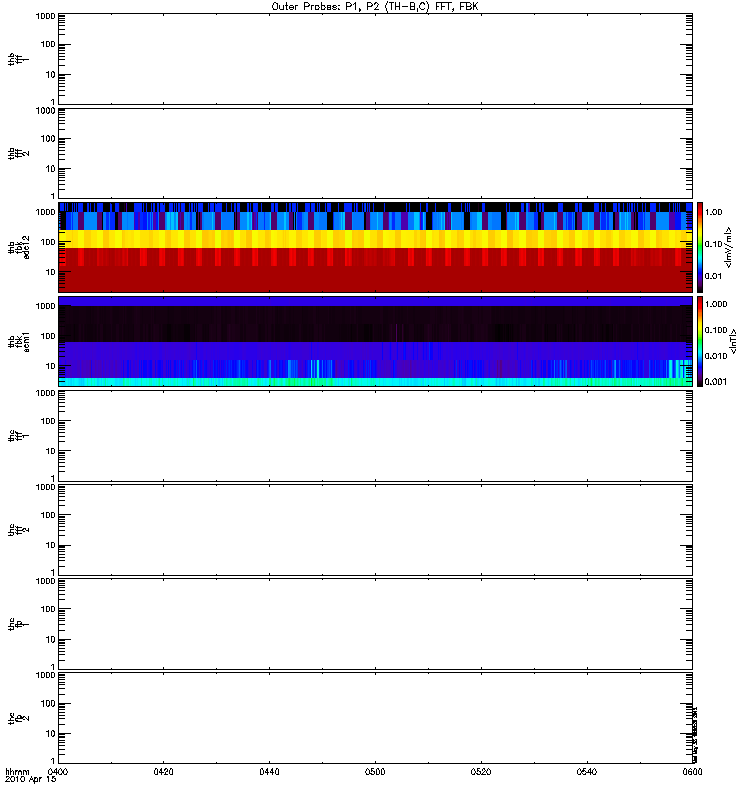Click the "0500" time axis label

[375, 771]
